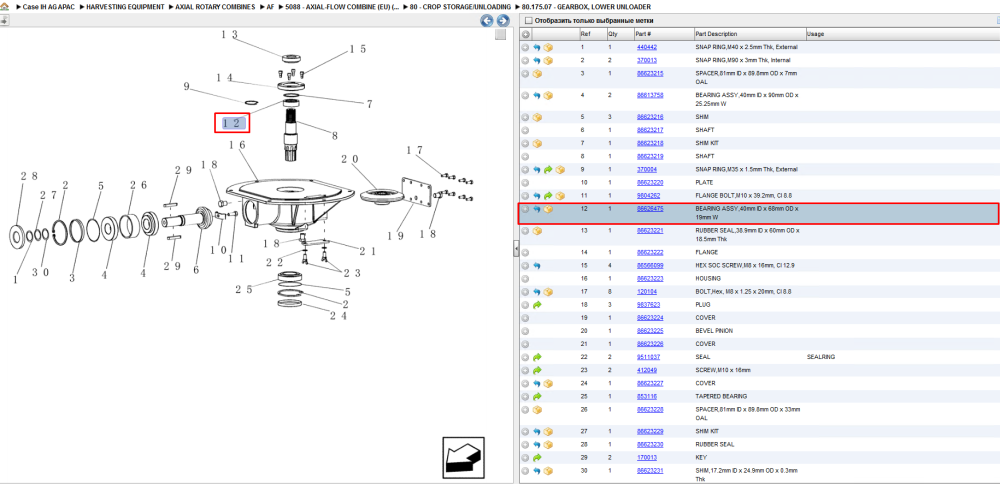
Task: Open part number link 440442
Action: click(x=647, y=48)
